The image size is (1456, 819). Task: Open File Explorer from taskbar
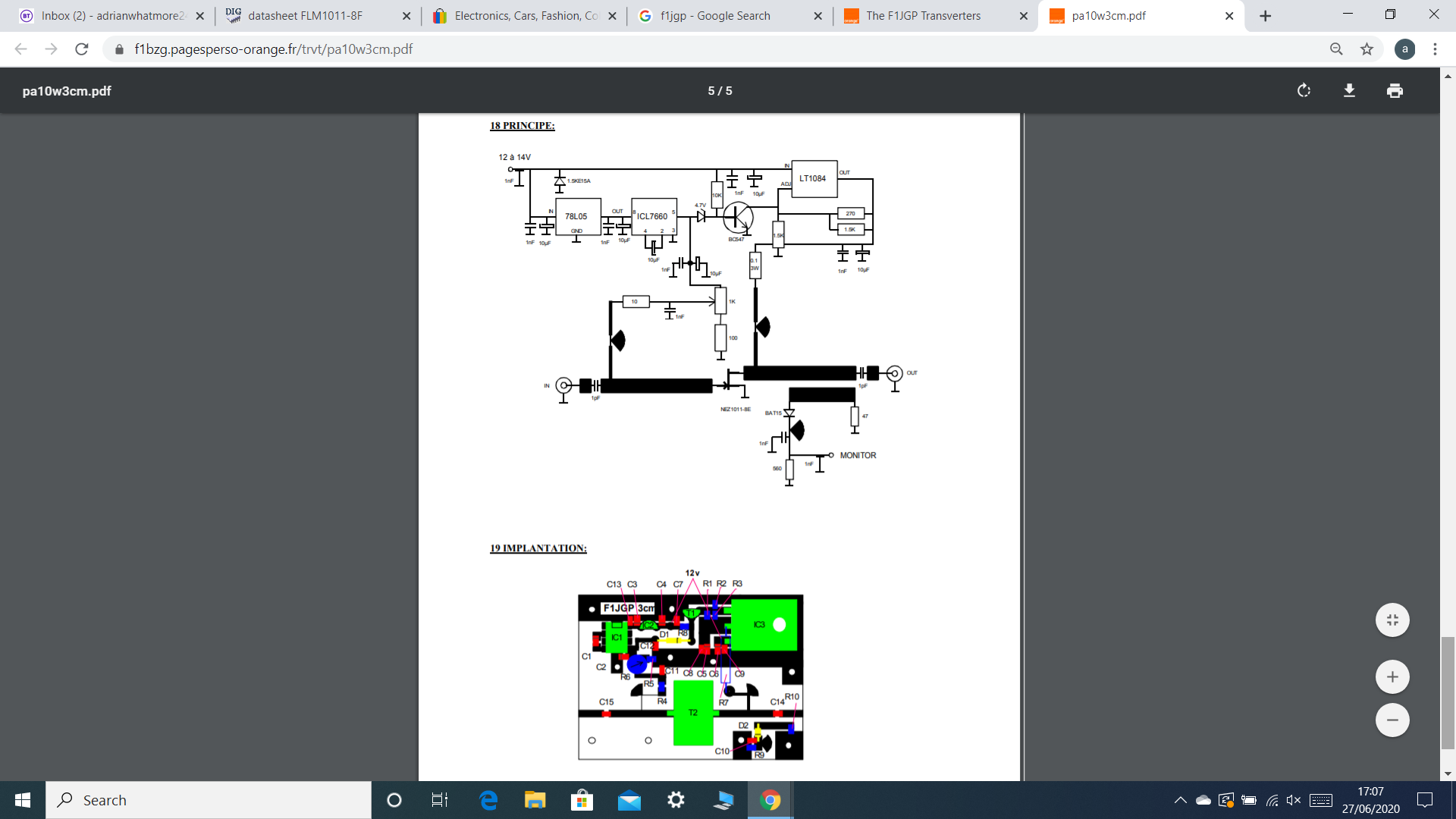pyautogui.click(x=535, y=800)
